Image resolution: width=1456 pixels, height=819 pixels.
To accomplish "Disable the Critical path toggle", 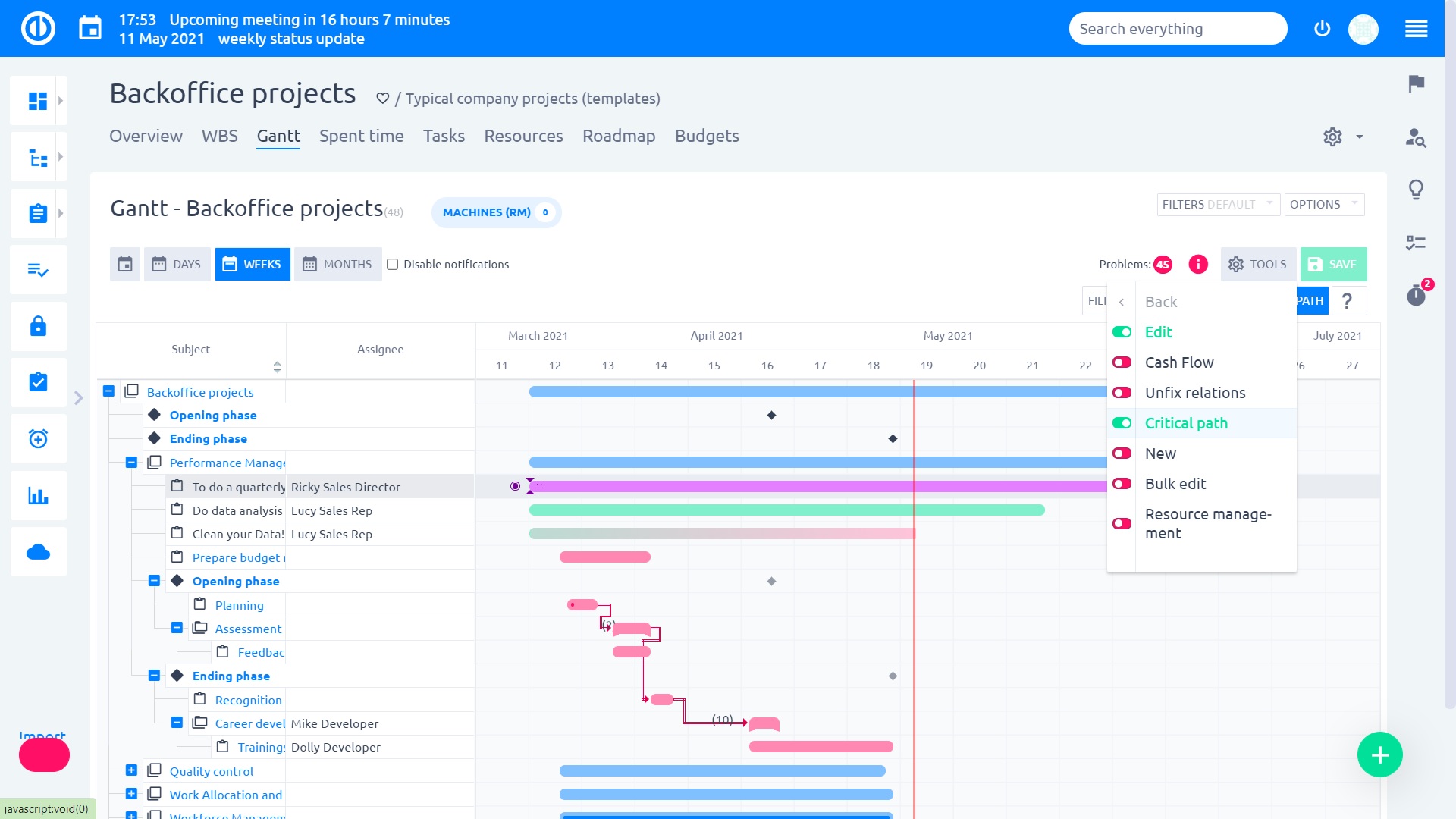I will (x=1122, y=423).
